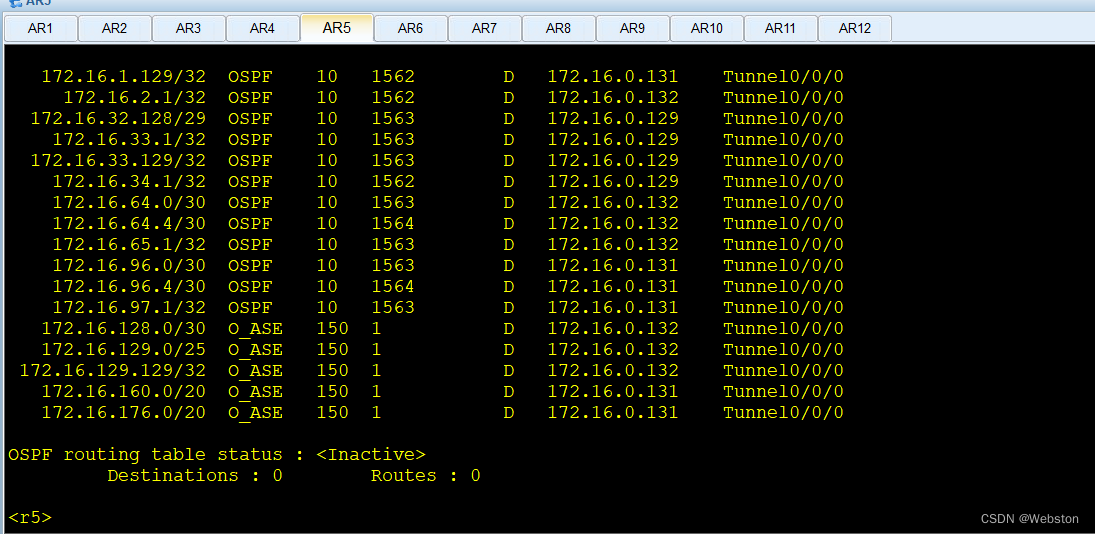Click the OSPF routing table status line

click(x=216, y=454)
